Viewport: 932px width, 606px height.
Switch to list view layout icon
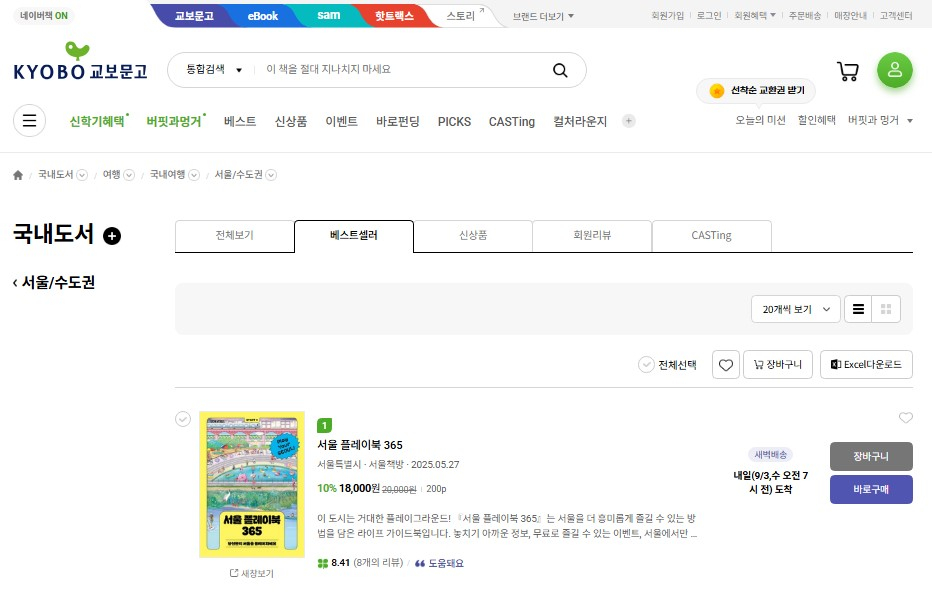[858, 310]
